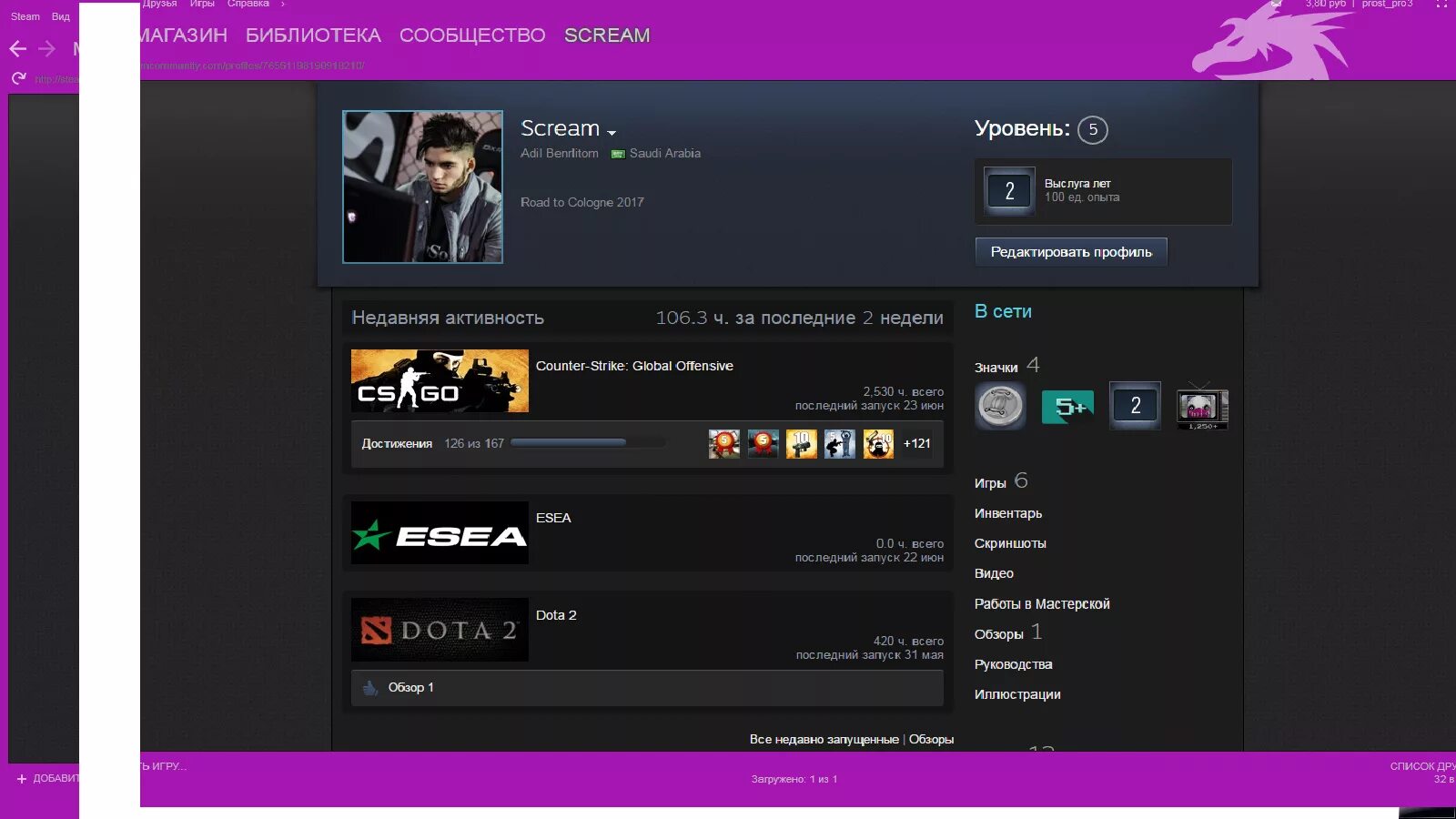Image resolution: width=1456 pixels, height=819 pixels.
Task: Click the wallet balance 3,80 руб
Action: [x=1325, y=4]
